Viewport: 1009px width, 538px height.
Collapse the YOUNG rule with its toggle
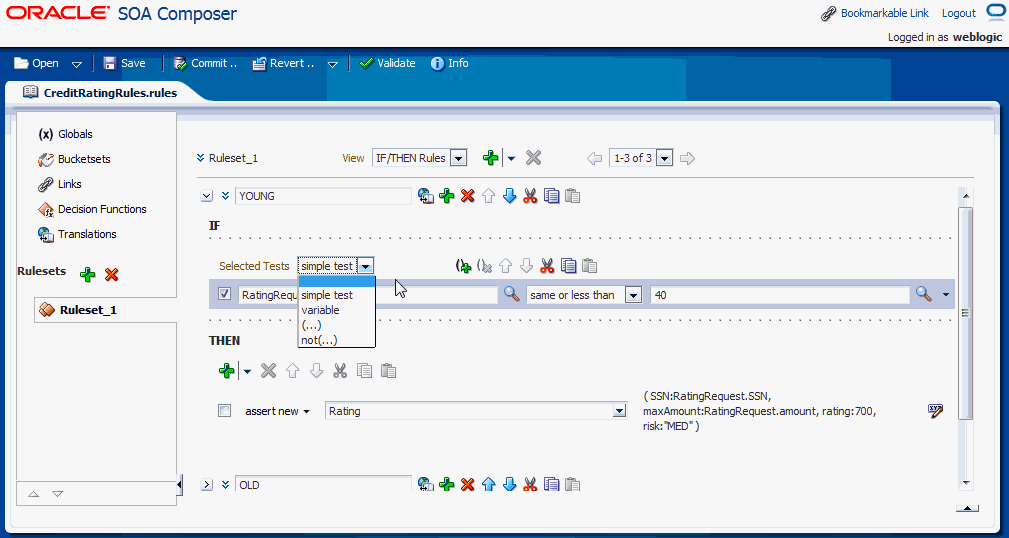pyautogui.click(x=207, y=196)
